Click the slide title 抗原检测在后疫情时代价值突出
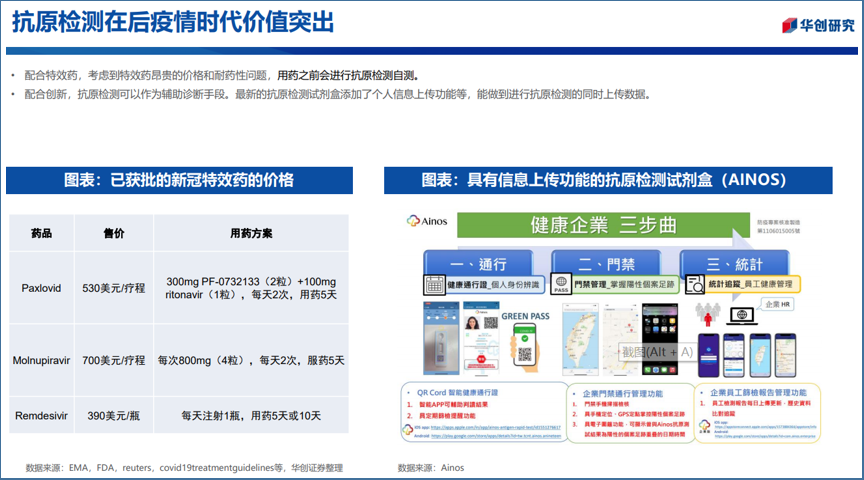Viewport: 864px width, 480px height. pos(173,23)
